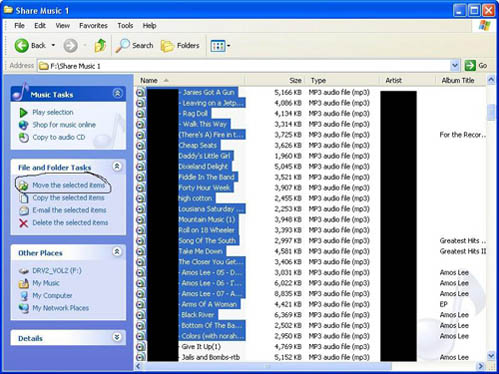Click the horizontal scrollbar left arrow
Image resolution: width=499 pixels, height=374 pixels.
pyautogui.click(x=139, y=366)
